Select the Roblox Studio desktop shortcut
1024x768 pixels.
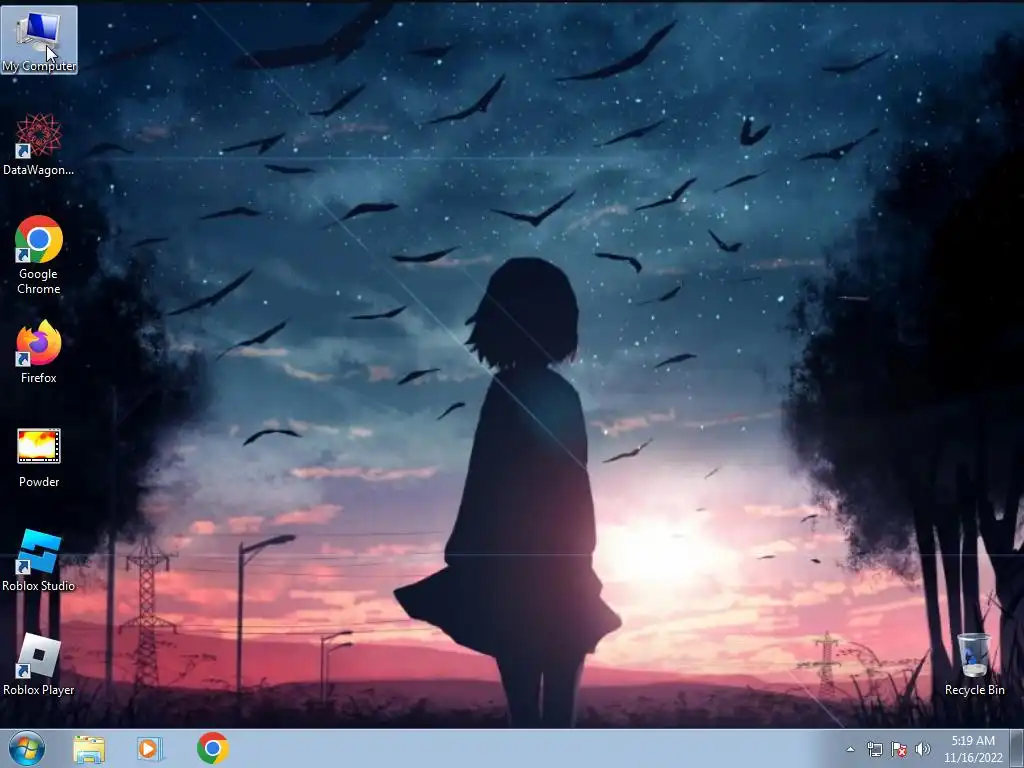(39, 561)
